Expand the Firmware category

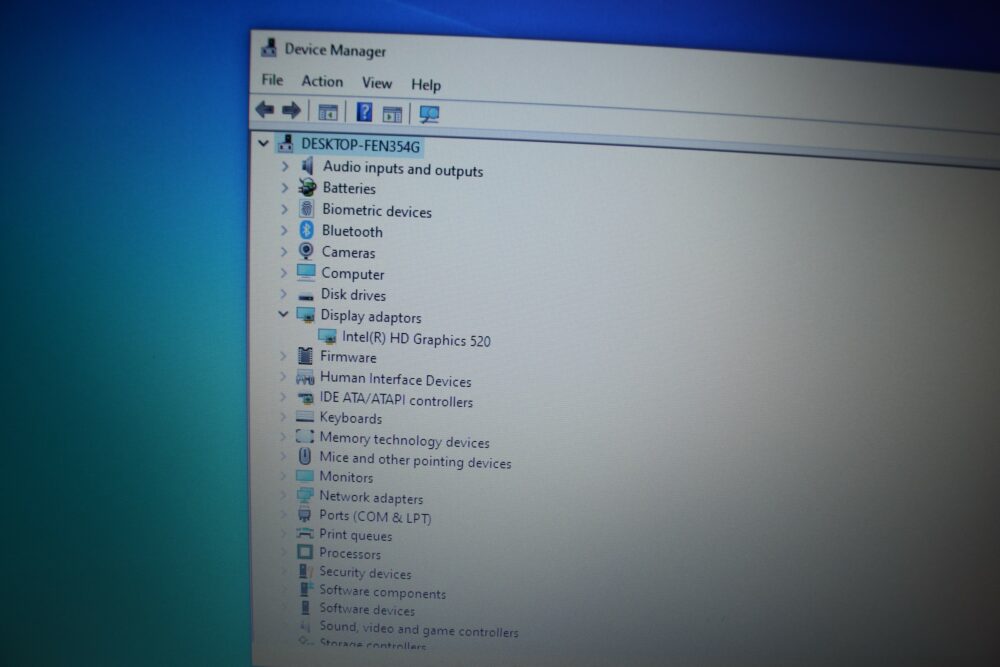[283, 356]
